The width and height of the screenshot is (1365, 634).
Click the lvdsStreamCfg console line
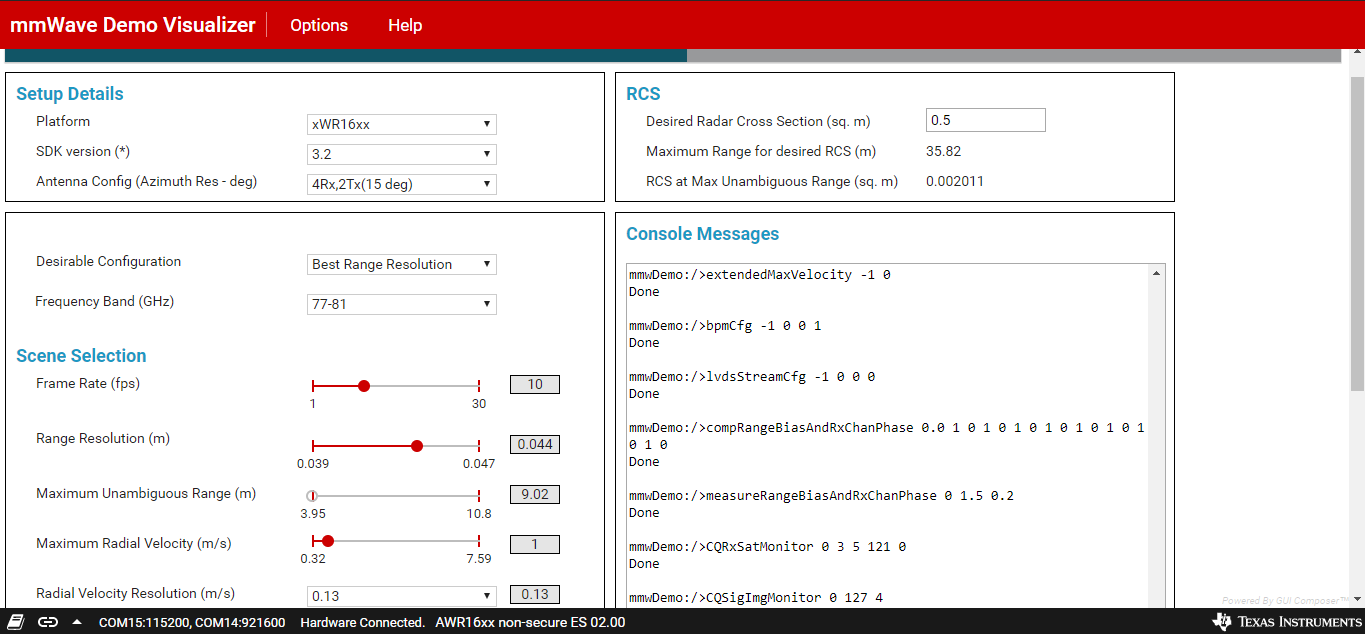coord(752,376)
